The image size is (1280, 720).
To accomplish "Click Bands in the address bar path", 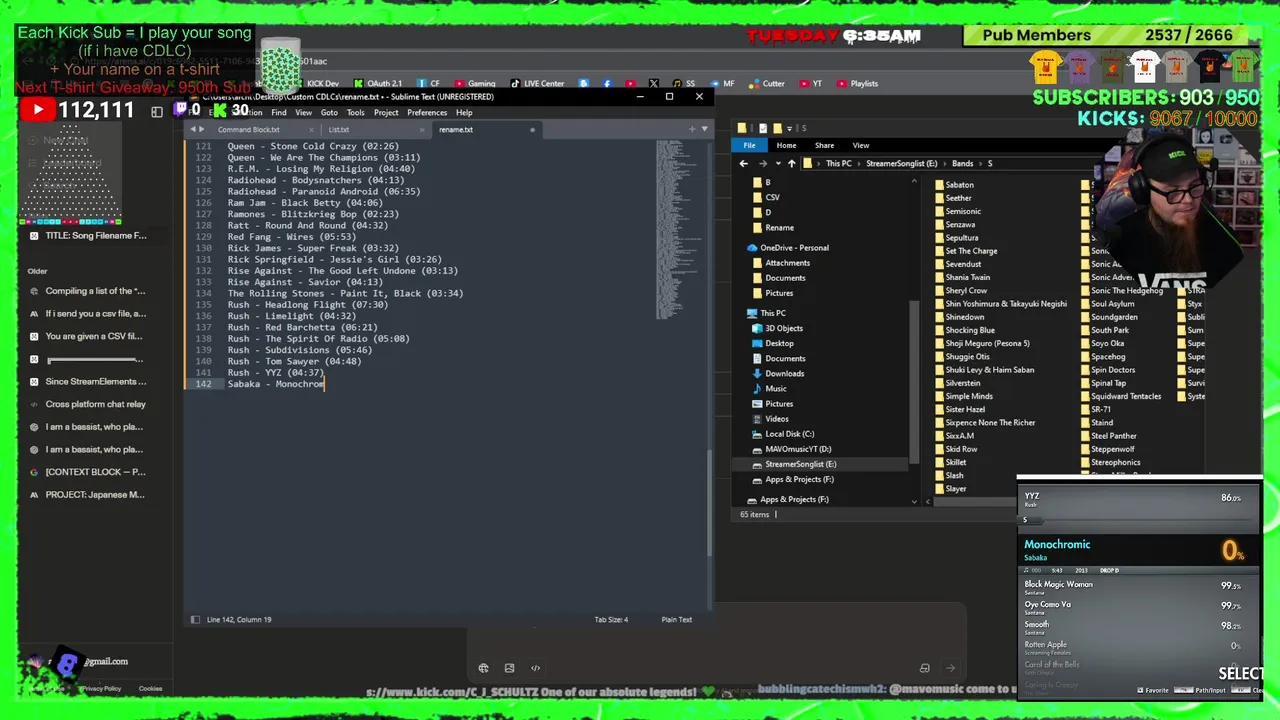I will point(963,163).
